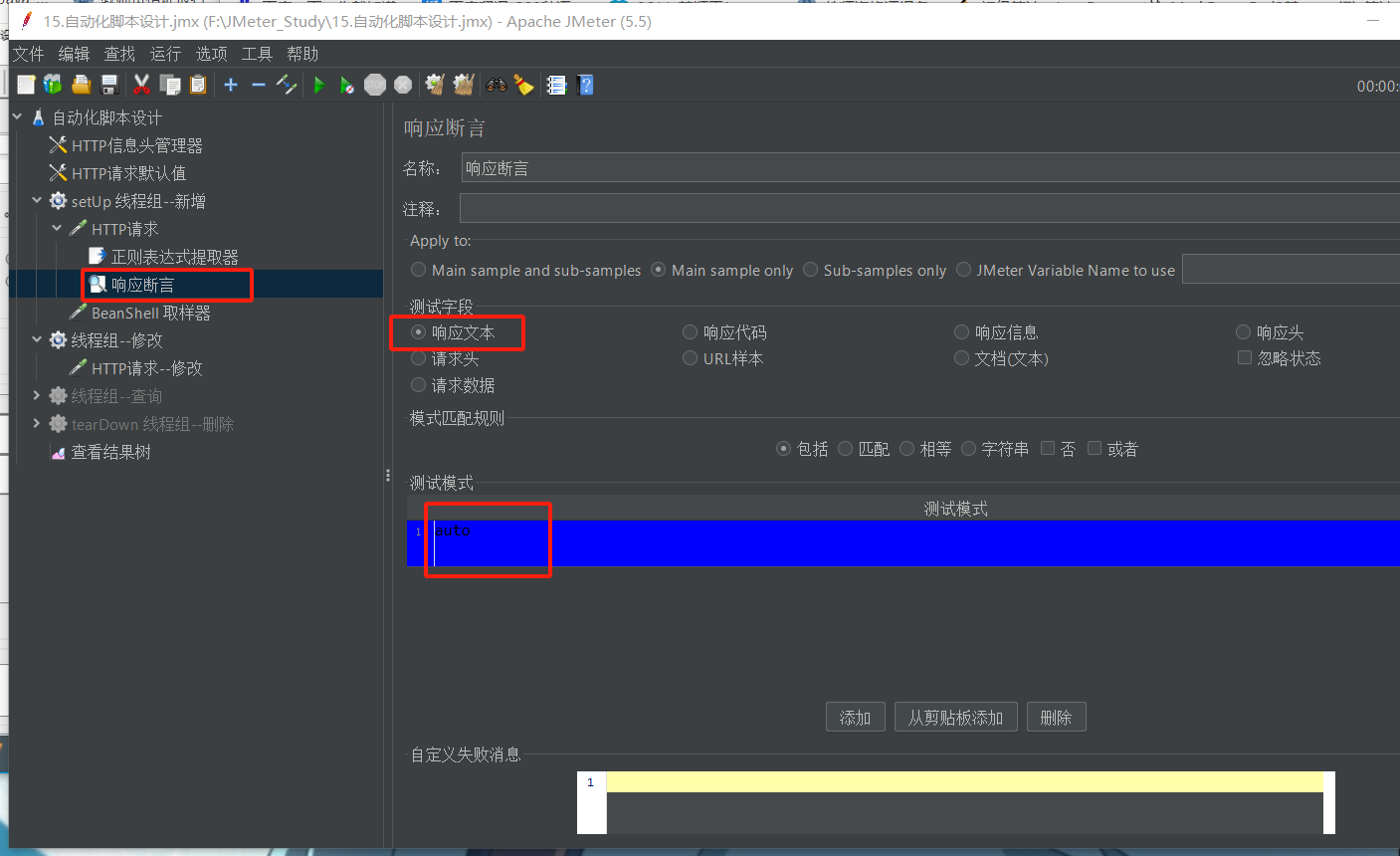Select JMeter Variable Name to use radio
The width and height of the screenshot is (1400, 856).
pos(963,270)
